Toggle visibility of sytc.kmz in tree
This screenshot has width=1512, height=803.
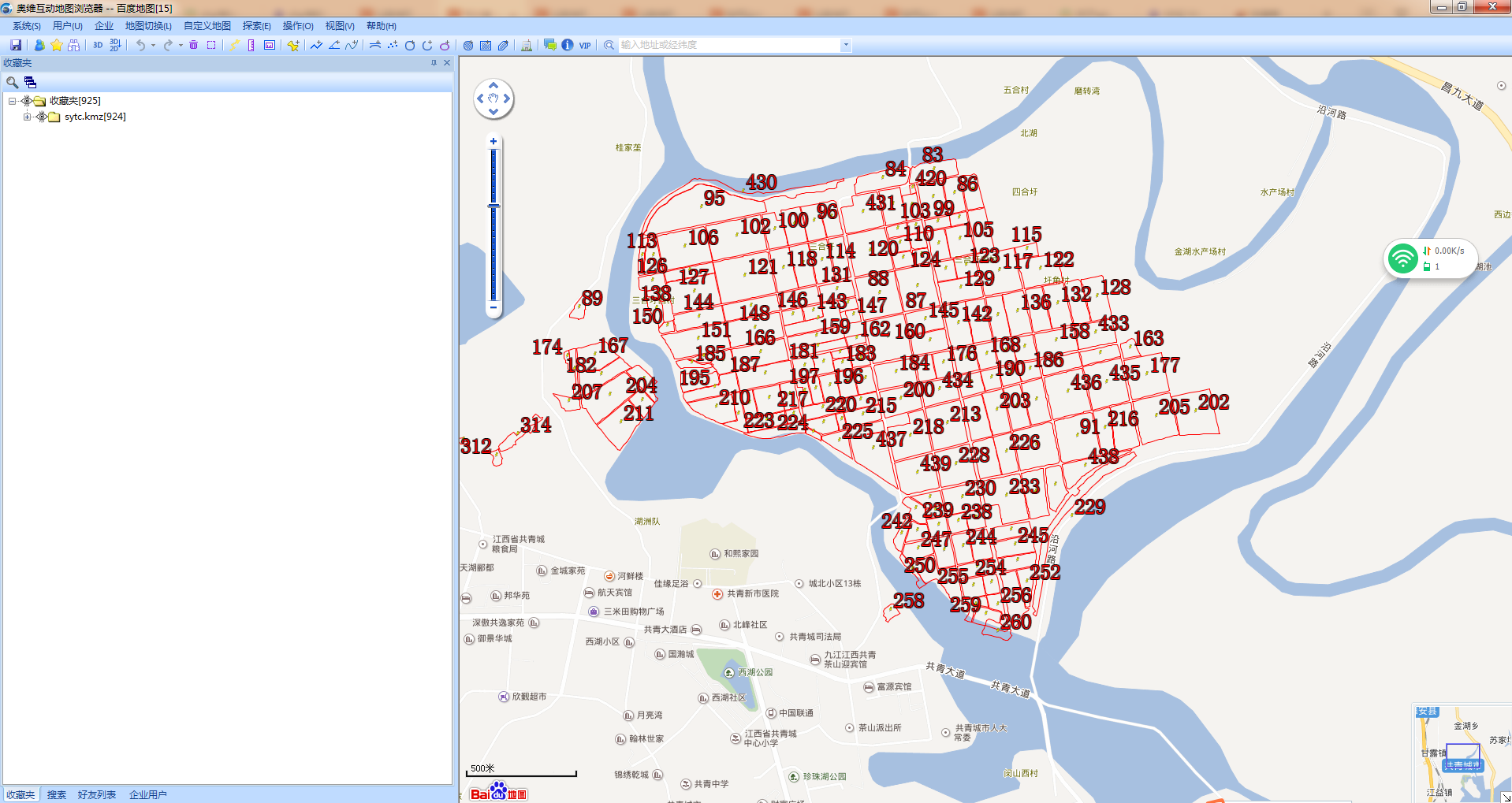click(x=39, y=117)
